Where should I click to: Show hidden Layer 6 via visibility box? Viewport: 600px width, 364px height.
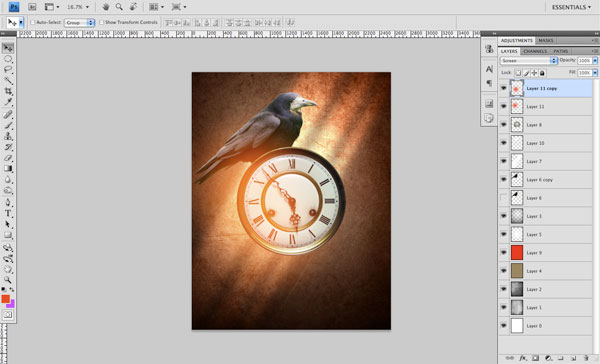[x=504, y=198]
